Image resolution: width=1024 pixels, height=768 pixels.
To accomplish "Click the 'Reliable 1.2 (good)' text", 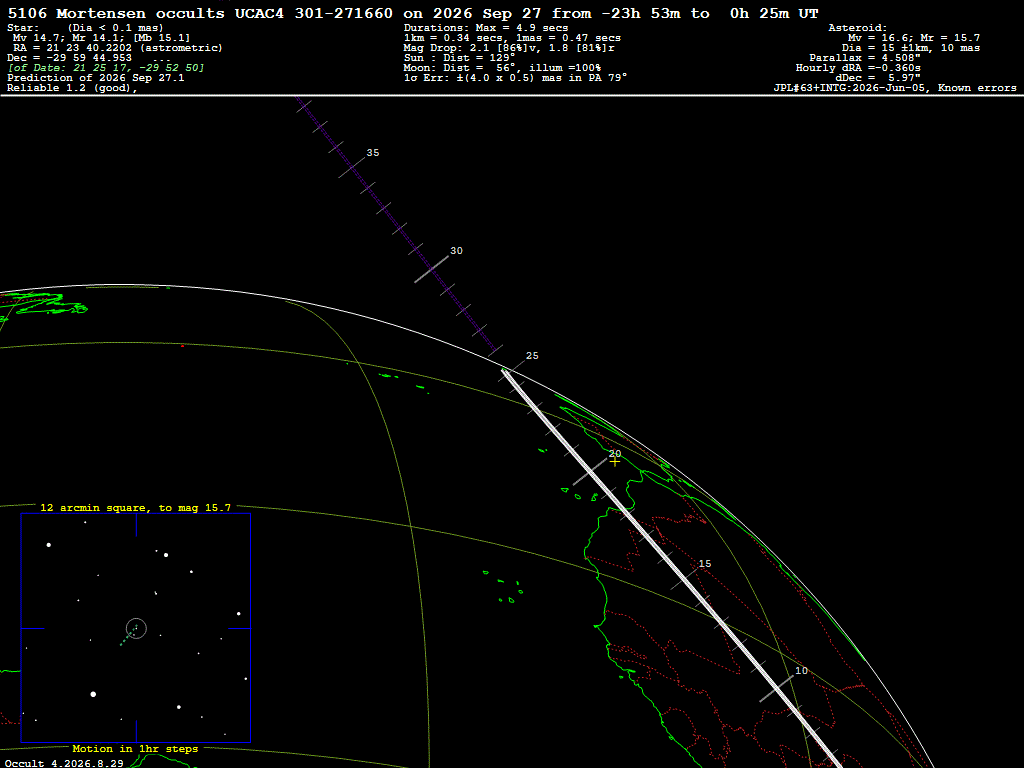I will click(72, 88).
